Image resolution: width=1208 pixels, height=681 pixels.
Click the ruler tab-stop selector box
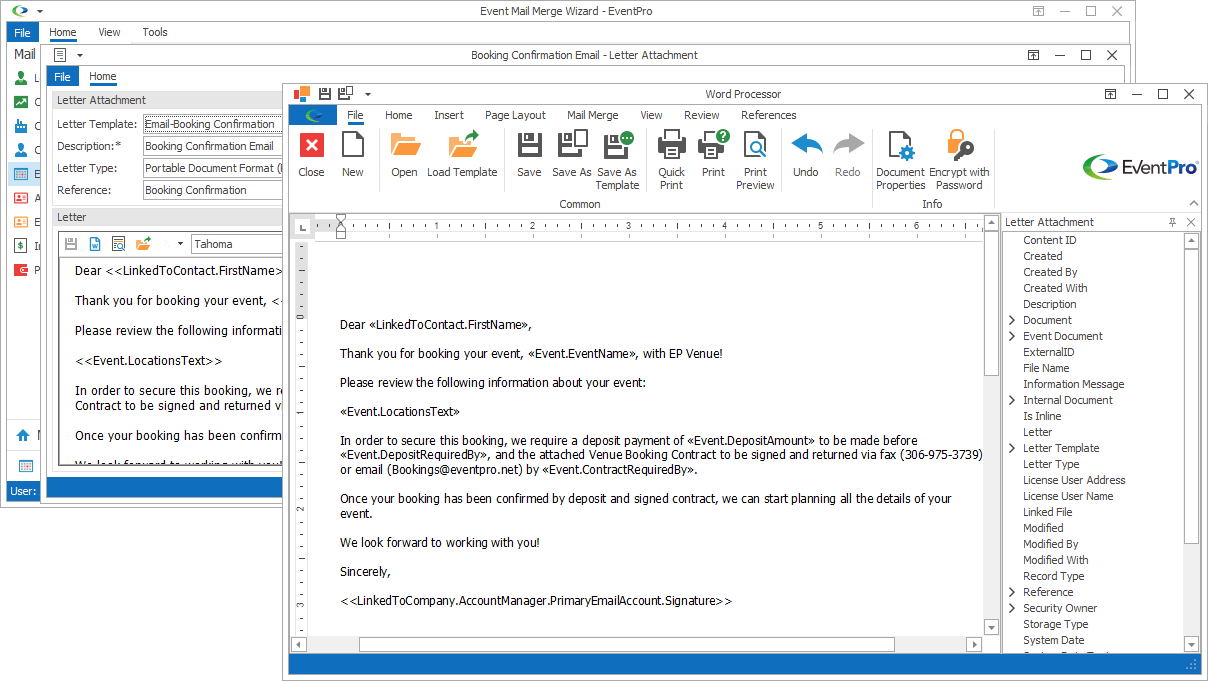[x=303, y=228]
